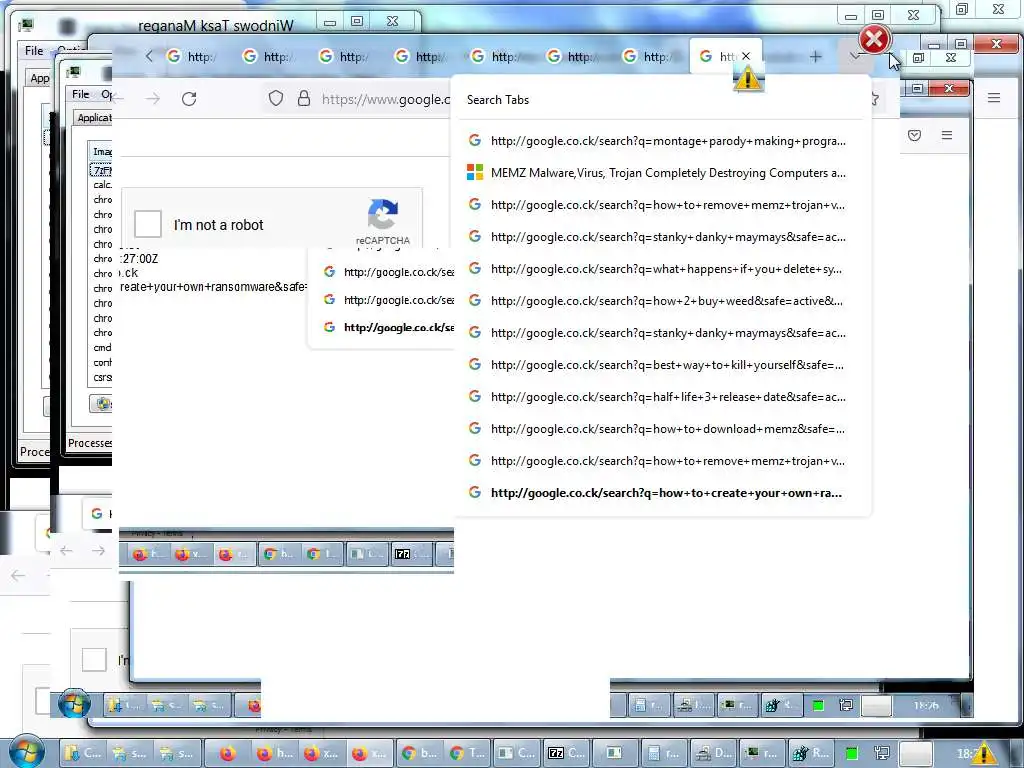Select Applications tab in front Task Manager
The image size is (1024, 768).
(93, 118)
